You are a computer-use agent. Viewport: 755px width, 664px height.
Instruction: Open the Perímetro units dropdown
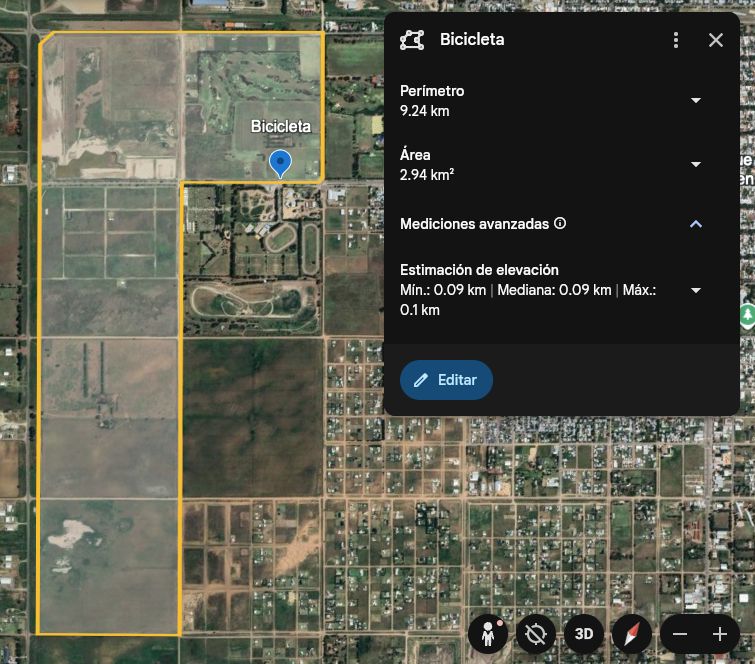pos(696,100)
